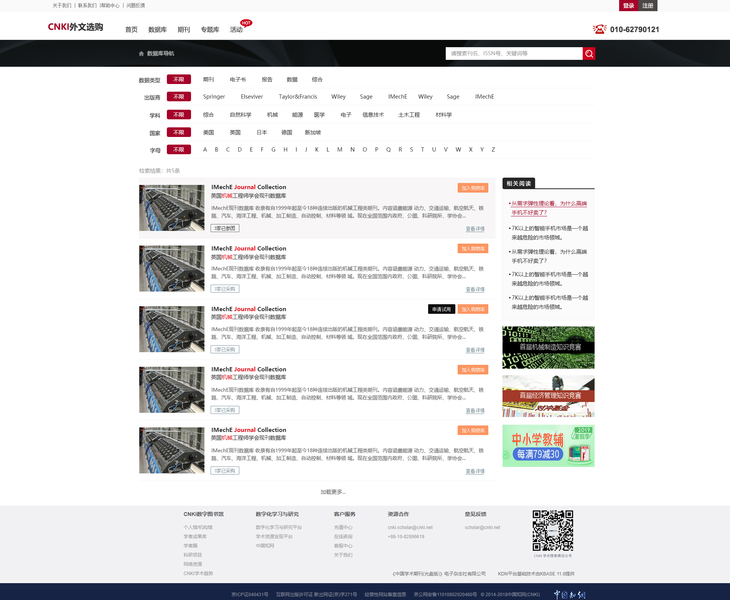730x600 pixels.
Task: Open footer link 学者圈
Action: (x=190, y=546)
